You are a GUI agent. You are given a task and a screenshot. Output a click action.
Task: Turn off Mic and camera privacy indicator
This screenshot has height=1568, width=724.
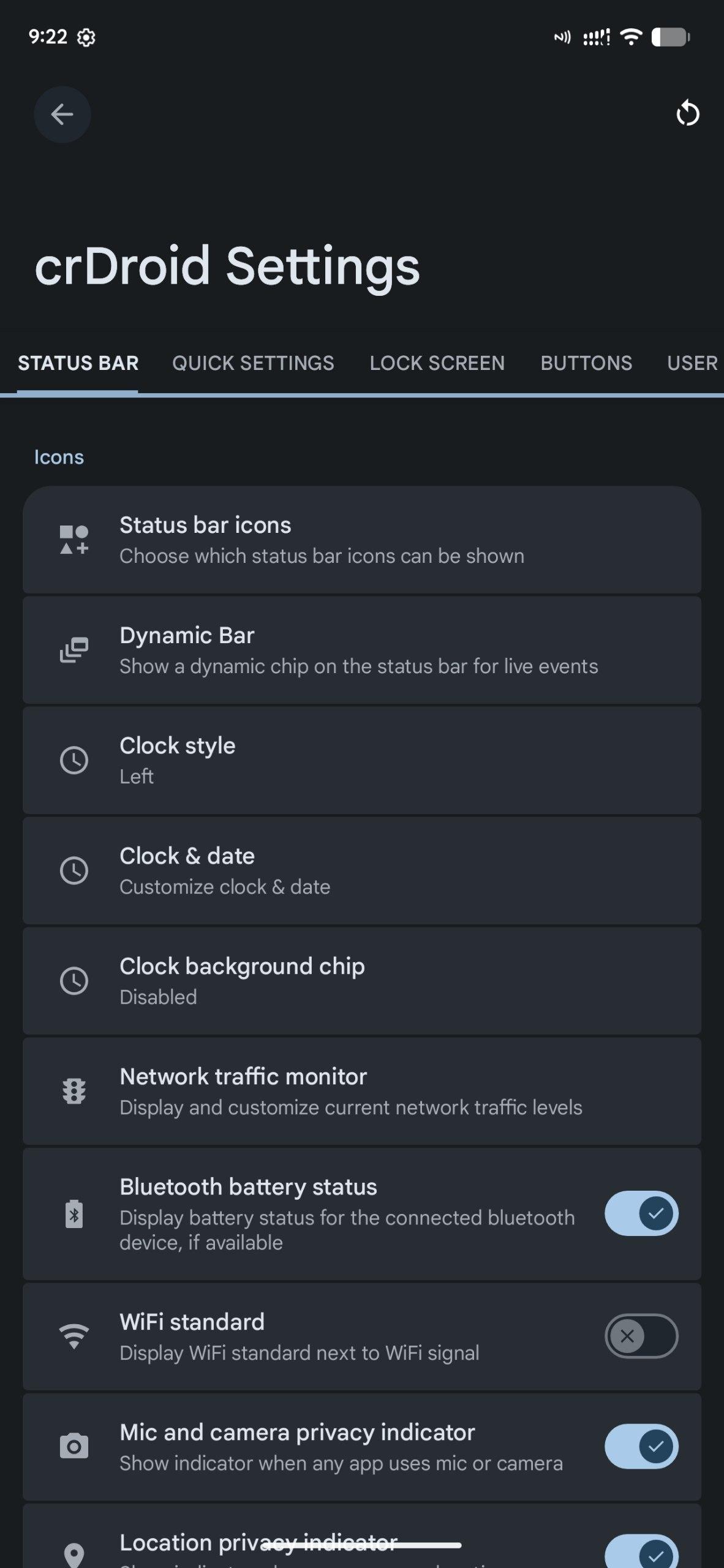641,1446
